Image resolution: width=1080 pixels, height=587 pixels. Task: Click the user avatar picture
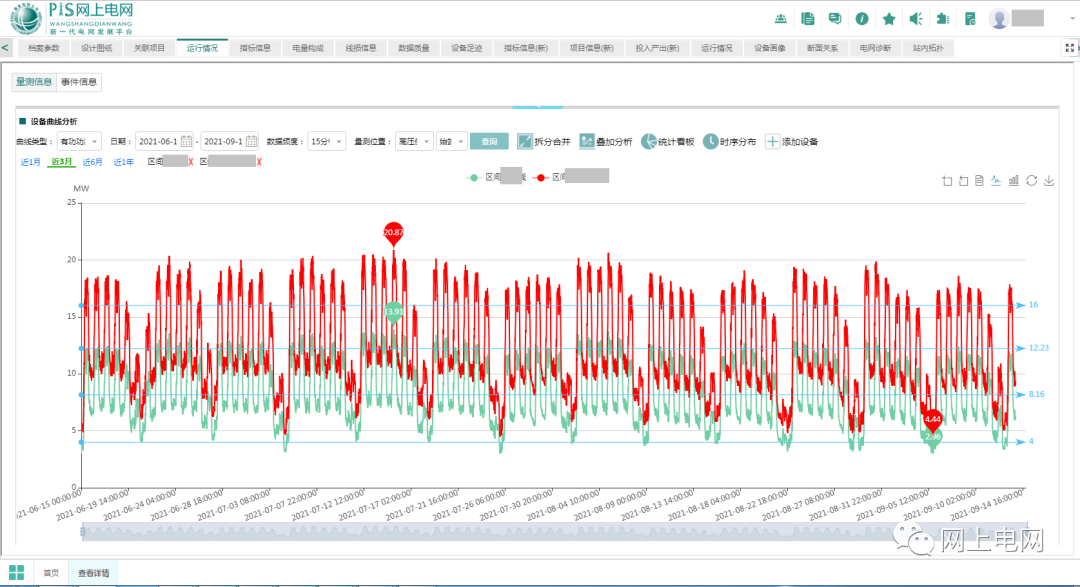(x=999, y=19)
